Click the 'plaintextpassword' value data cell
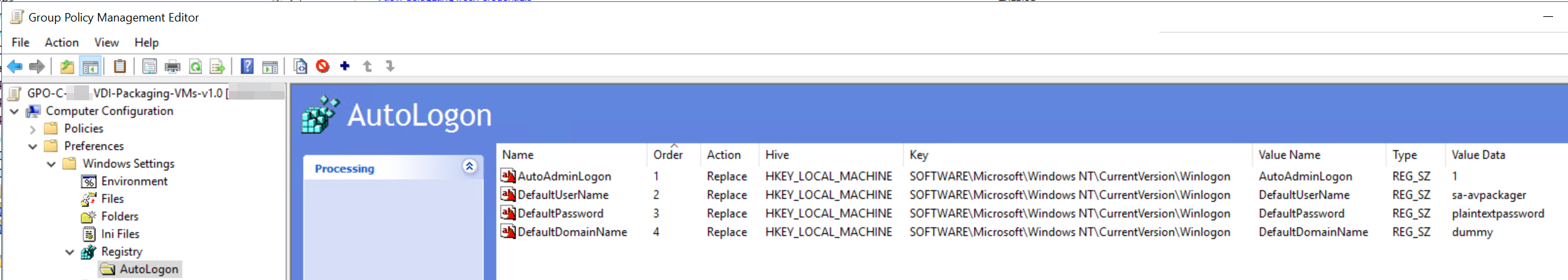The height and width of the screenshot is (280, 1568). [x=1498, y=214]
